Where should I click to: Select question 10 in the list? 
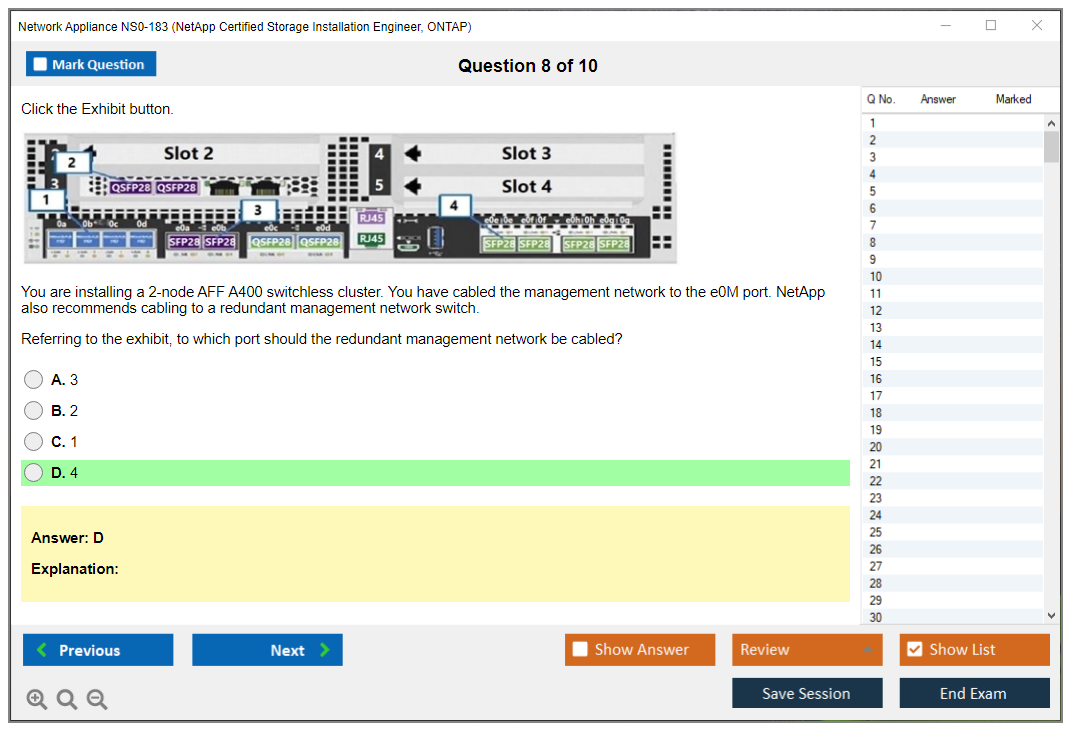pos(876,276)
